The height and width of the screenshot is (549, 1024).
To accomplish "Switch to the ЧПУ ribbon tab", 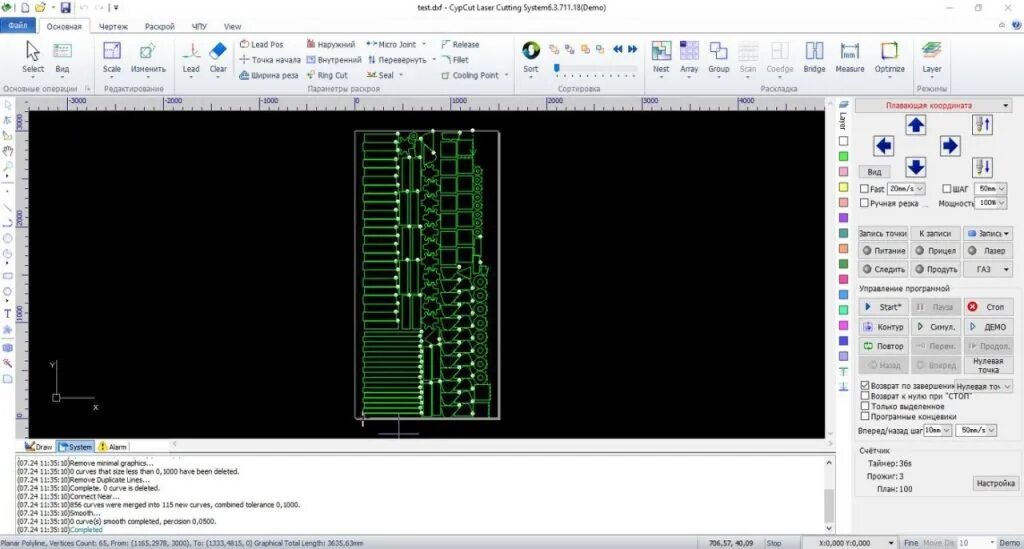I will [x=199, y=27].
